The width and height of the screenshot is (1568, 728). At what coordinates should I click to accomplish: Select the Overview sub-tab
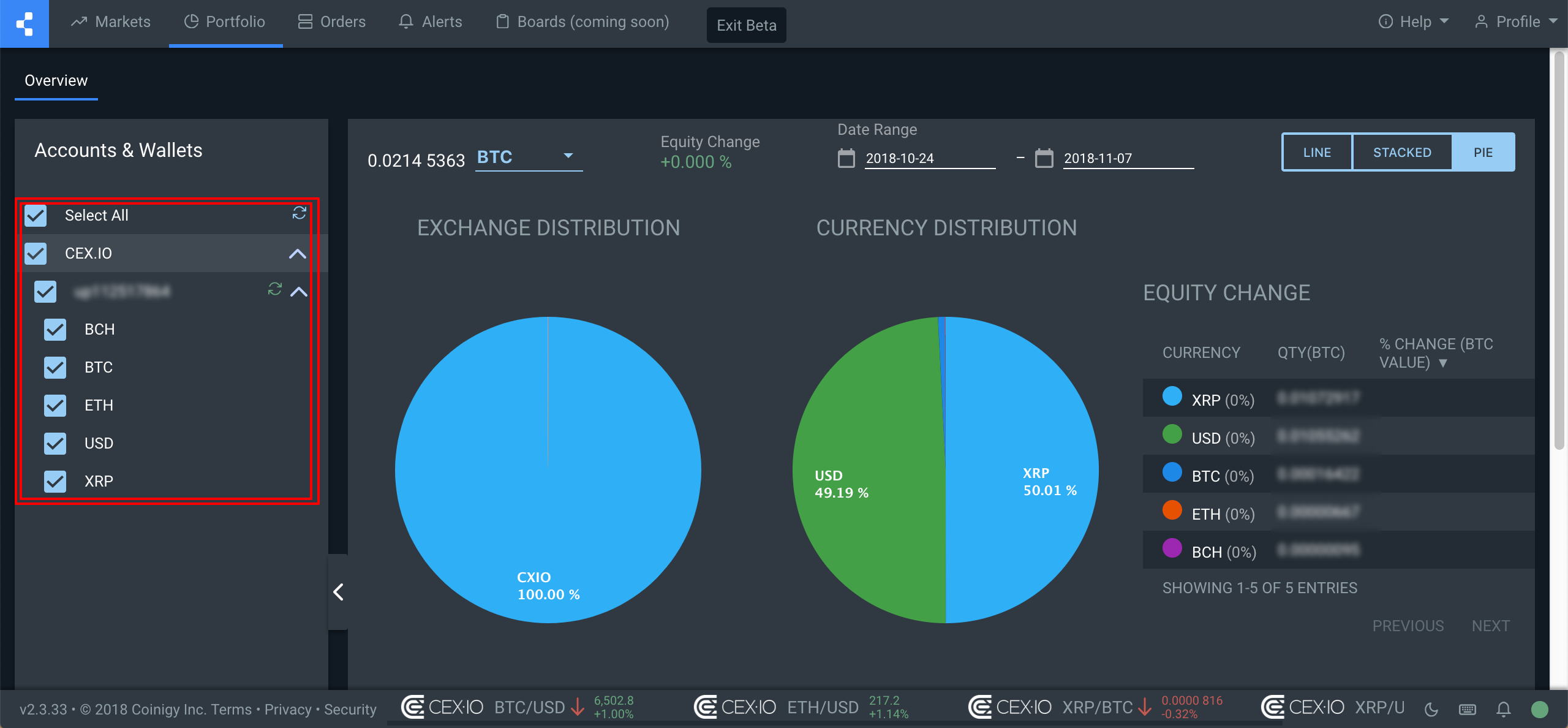56,80
